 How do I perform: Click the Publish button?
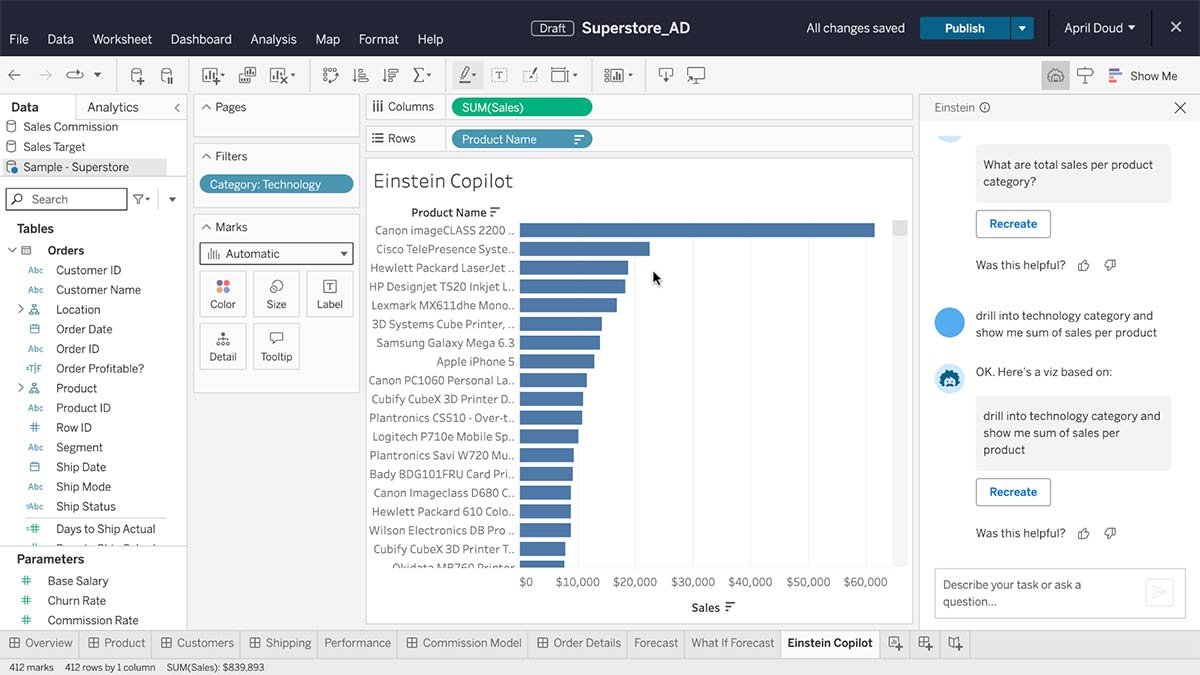point(964,28)
